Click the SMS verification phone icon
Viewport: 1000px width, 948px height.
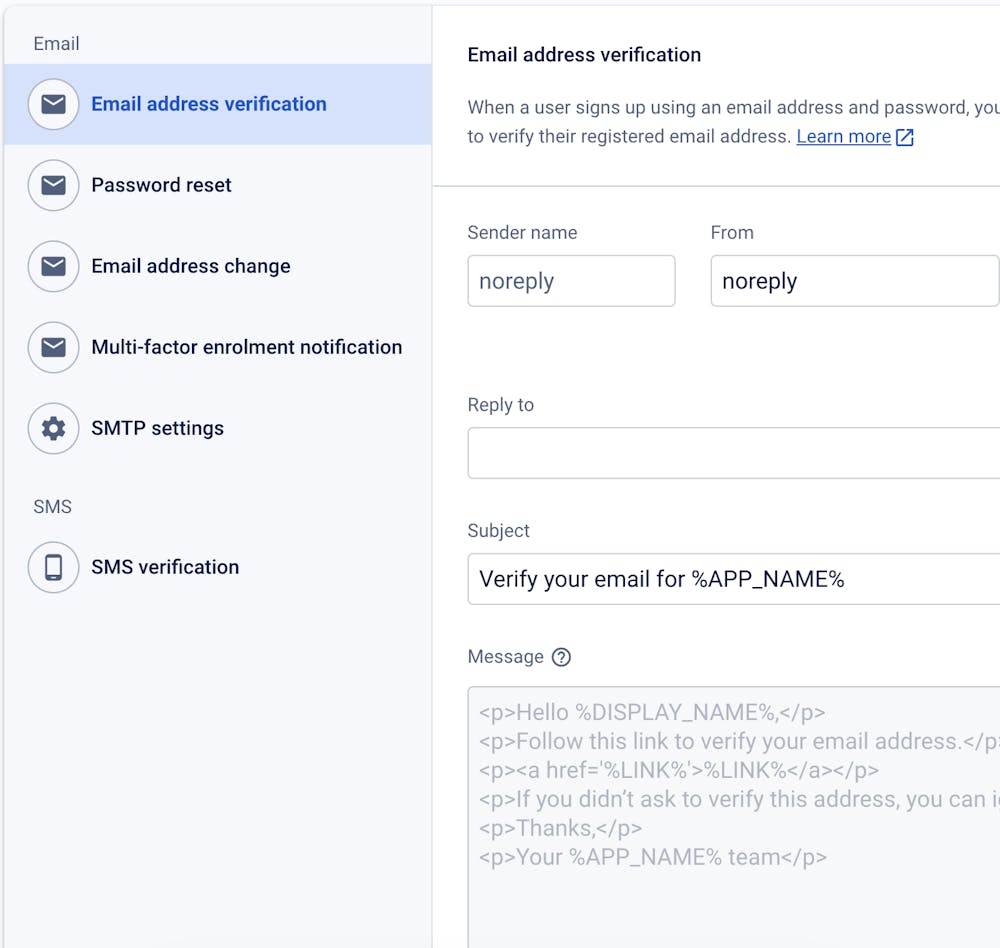coord(53,567)
